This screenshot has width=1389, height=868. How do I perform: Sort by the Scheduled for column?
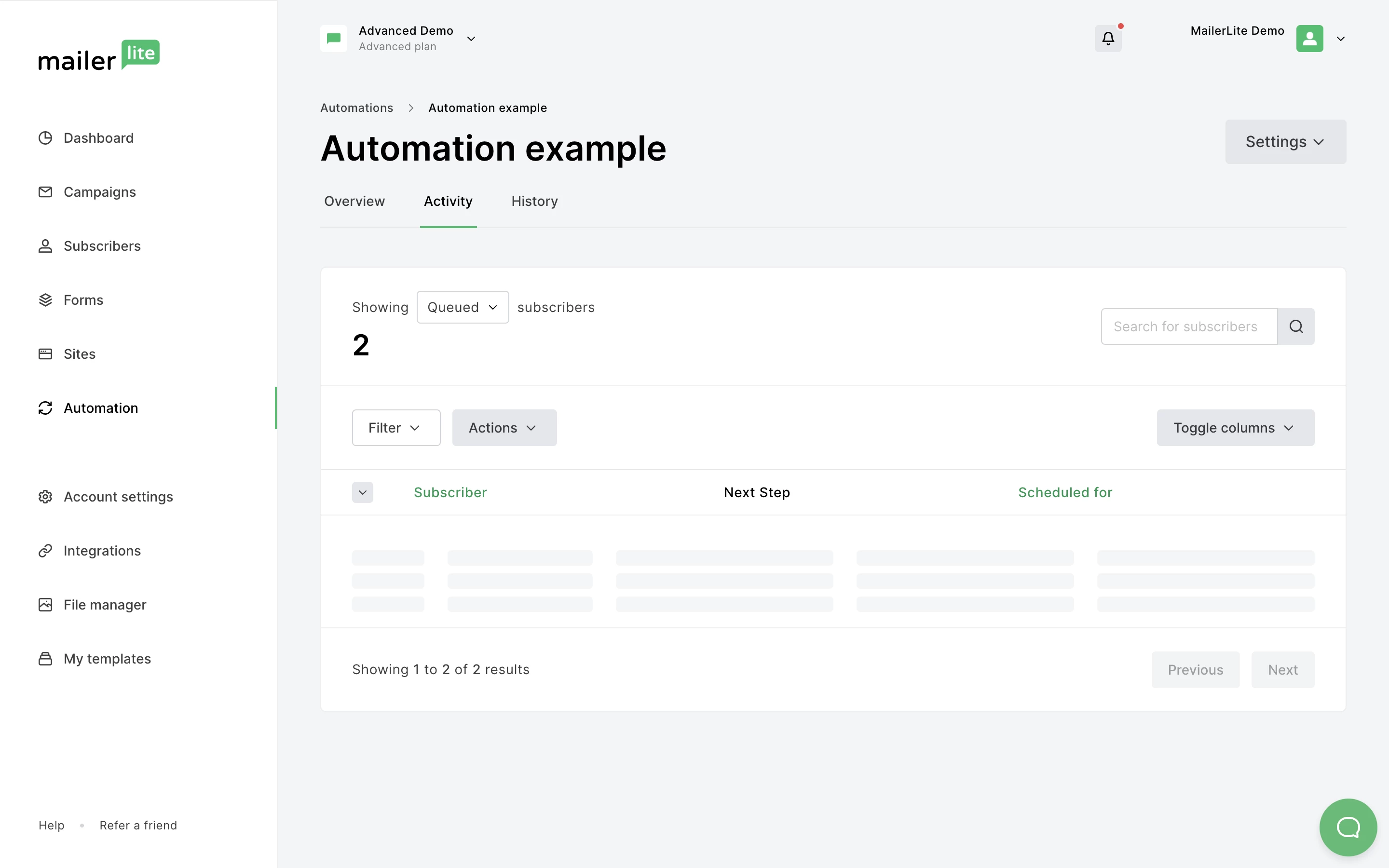click(x=1065, y=492)
